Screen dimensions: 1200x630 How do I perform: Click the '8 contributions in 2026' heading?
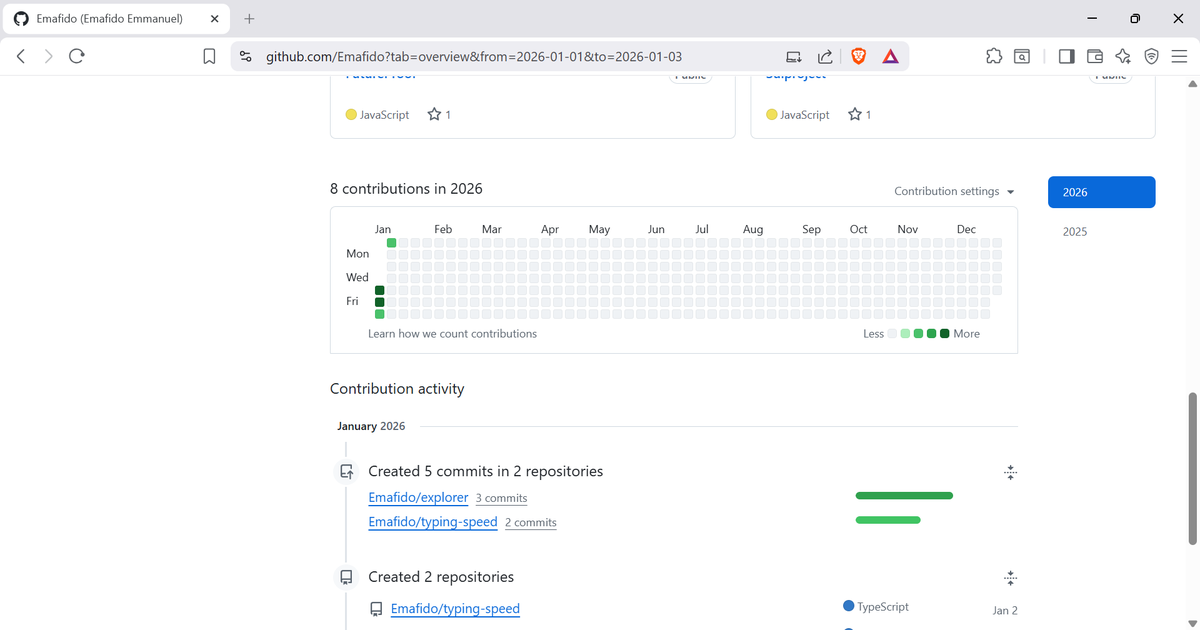pyautogui.click(x=406, y=188)
